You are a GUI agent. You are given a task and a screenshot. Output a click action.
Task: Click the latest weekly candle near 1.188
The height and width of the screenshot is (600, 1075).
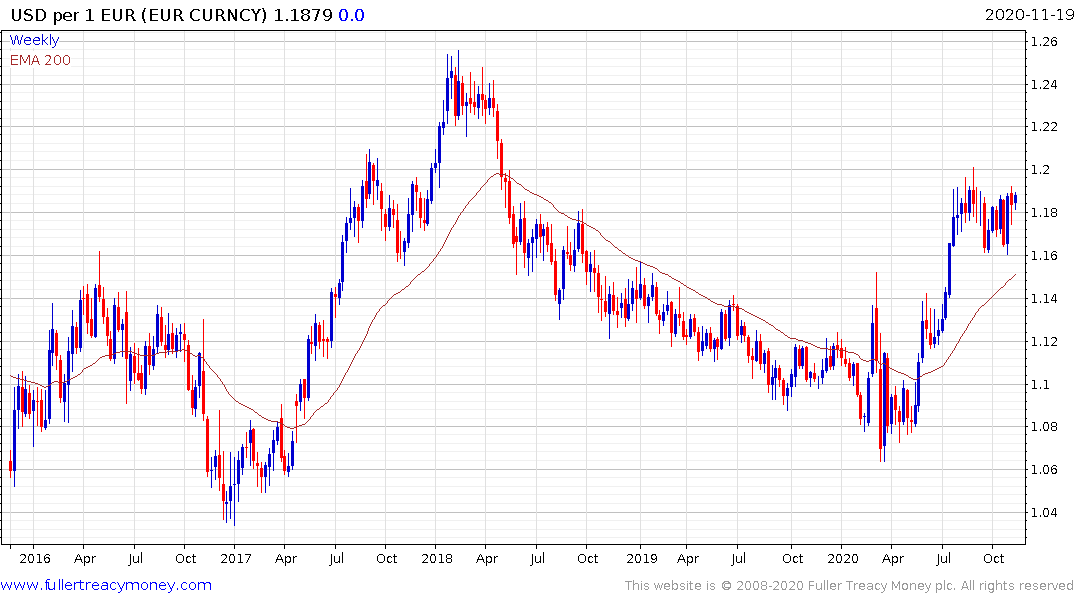[x=1015, y=200]
